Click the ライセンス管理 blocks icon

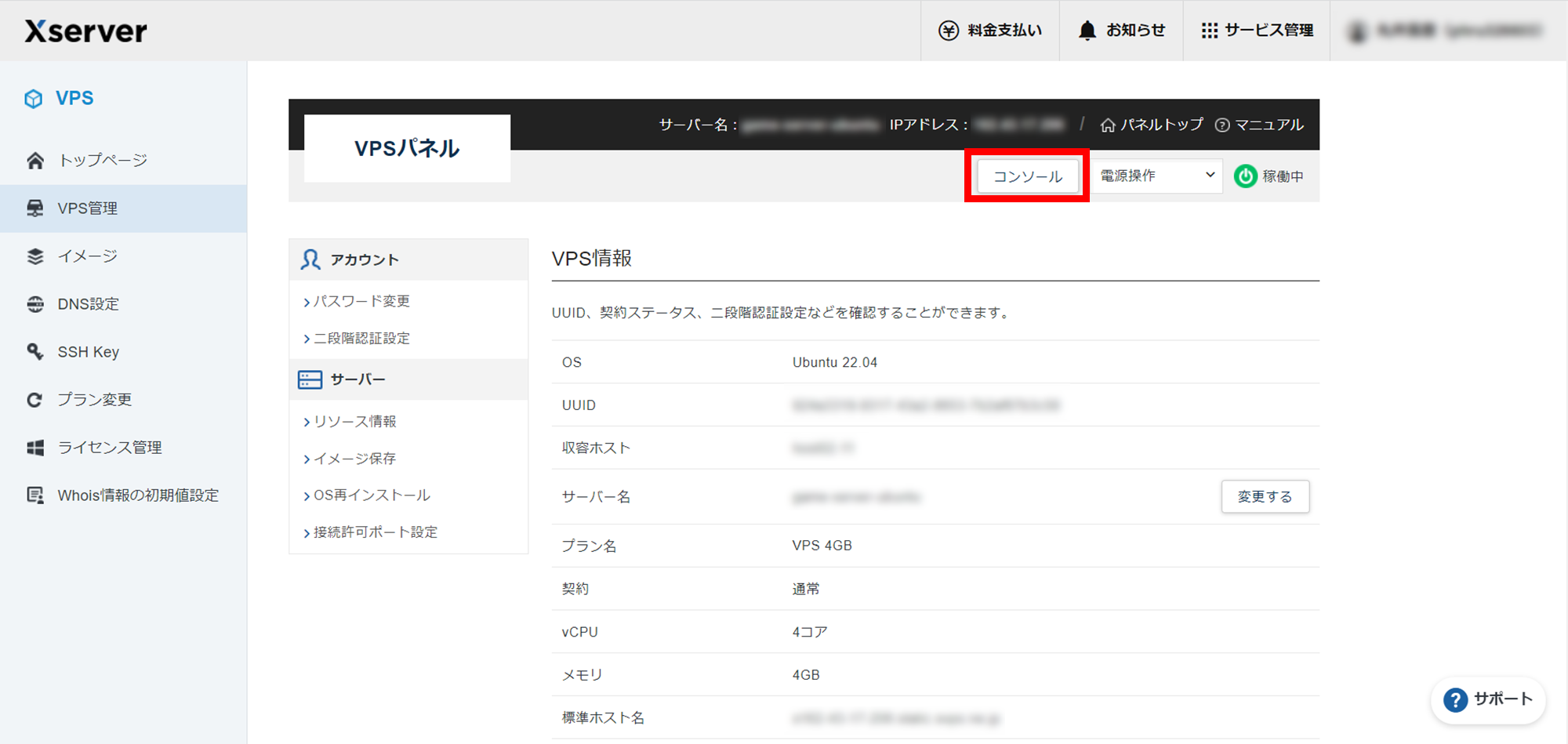pos(35,447)
